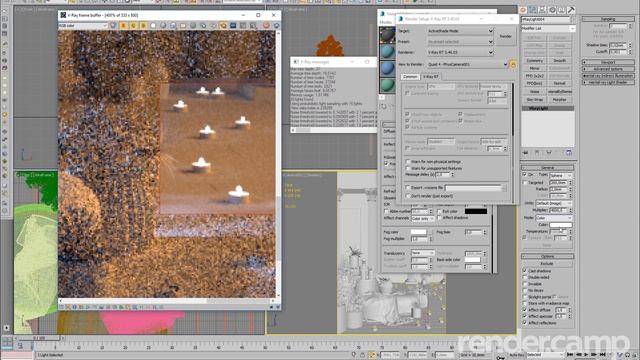
Task: Click the rightmost teapot icon in frame buffer toolbar
Action: 276,26
